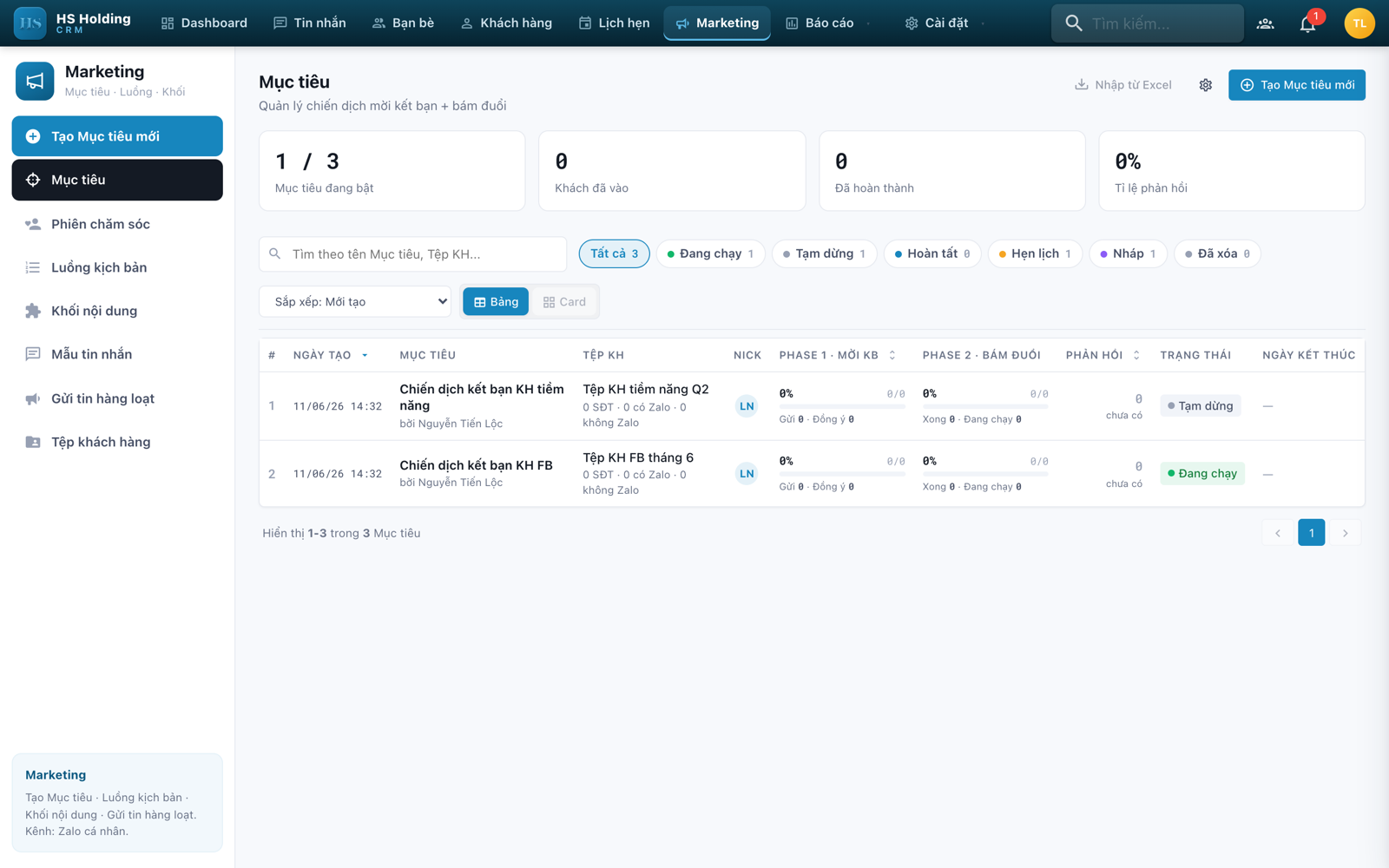Click Ngày kết thúc column header
The image size is (1389, 868).
pos(1308,355)
